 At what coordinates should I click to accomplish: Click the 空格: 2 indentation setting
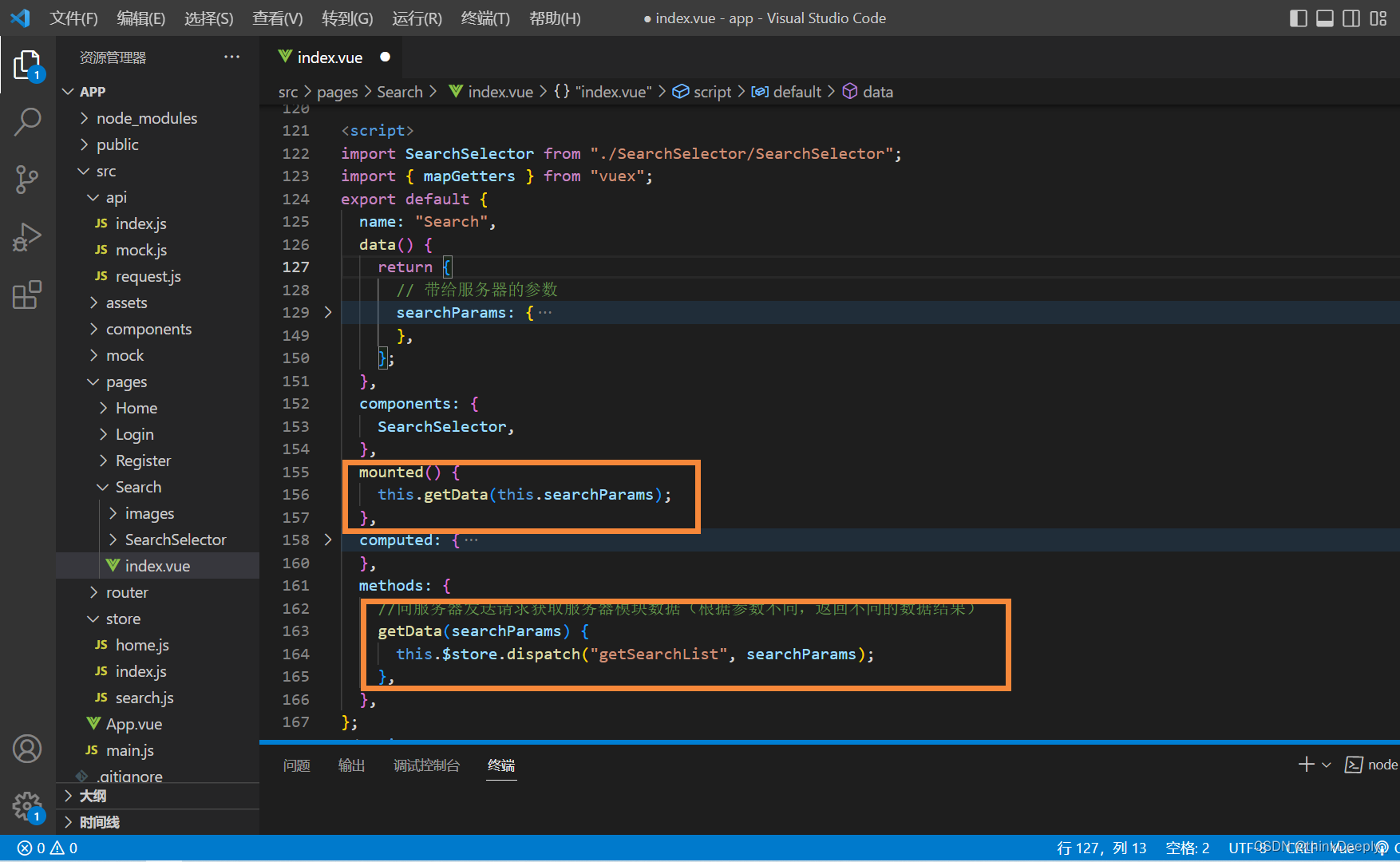coord(1188,848)
